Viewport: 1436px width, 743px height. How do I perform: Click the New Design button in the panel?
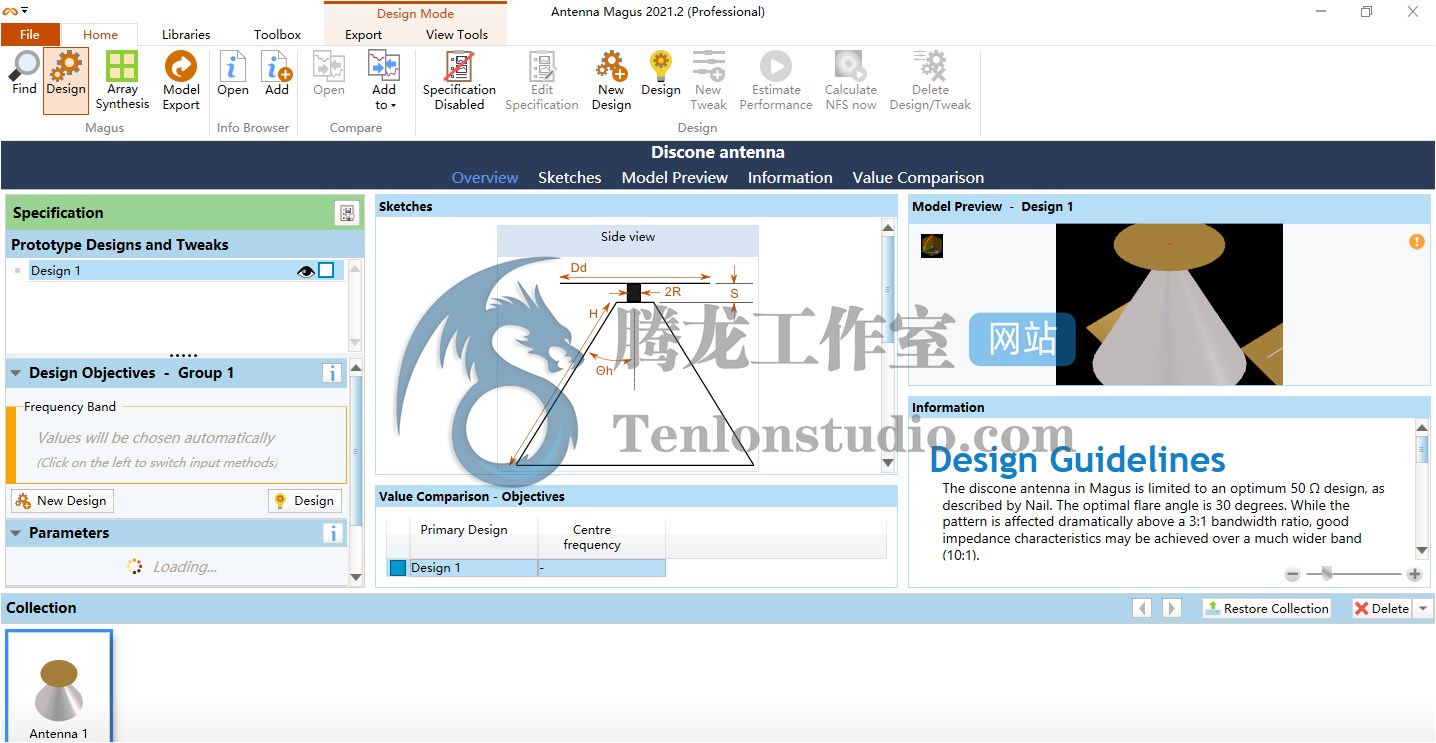point(62,501)
